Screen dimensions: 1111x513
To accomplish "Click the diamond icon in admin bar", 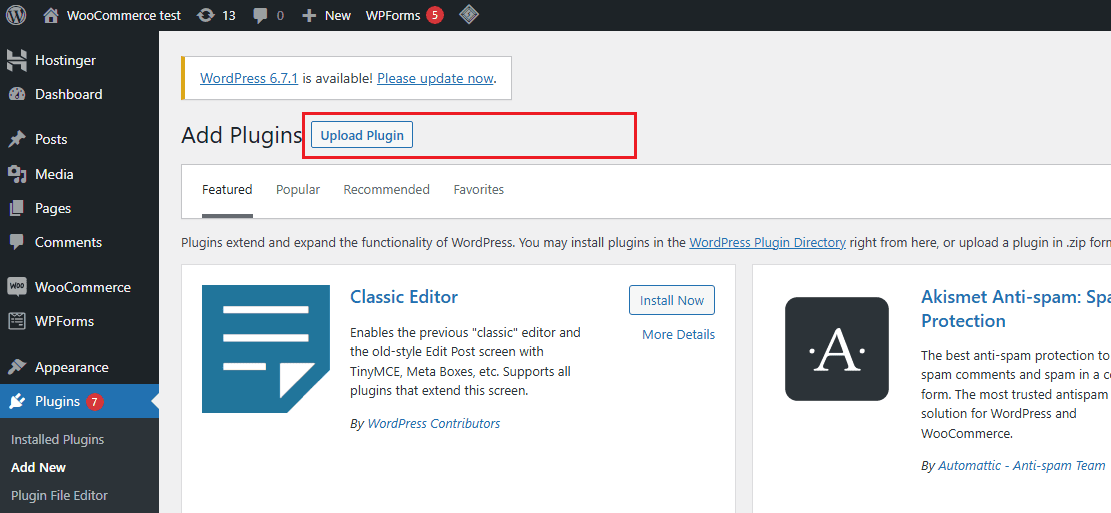I will 468,15.
